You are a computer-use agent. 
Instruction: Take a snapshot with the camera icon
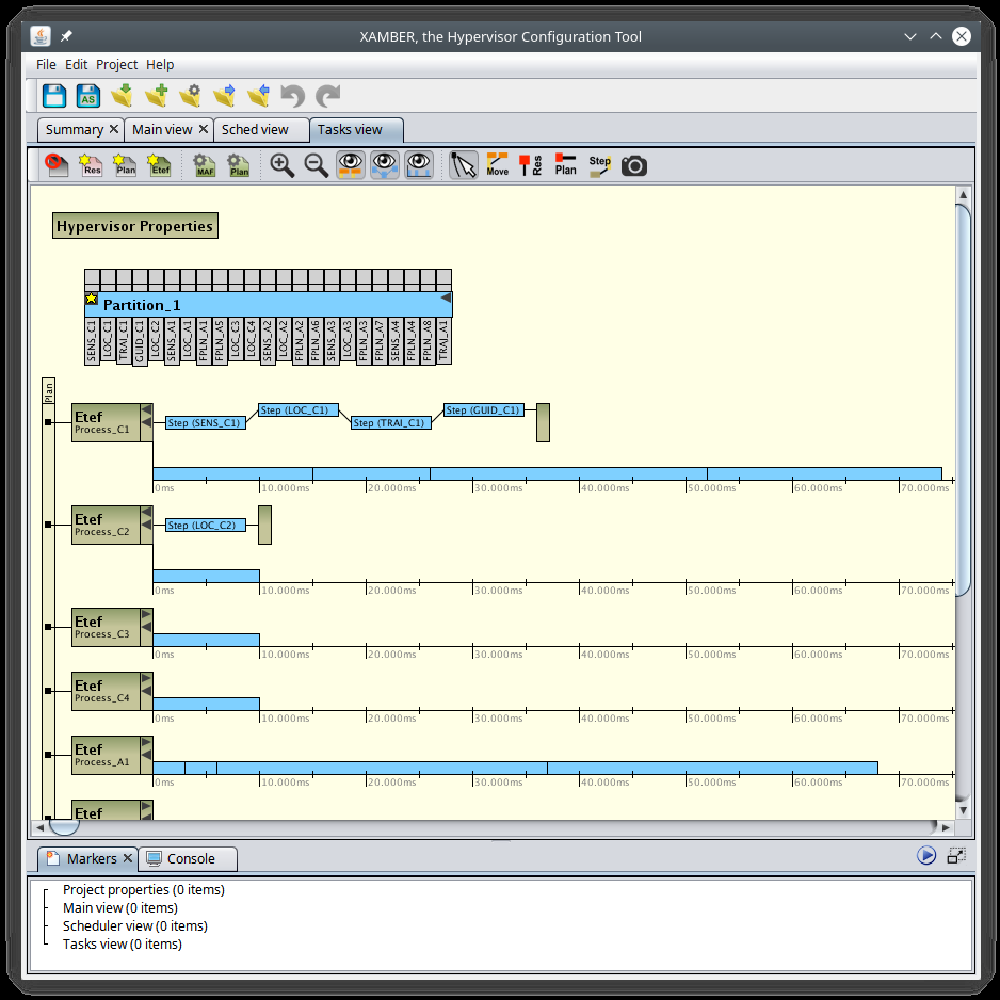click(x=635, y=166)
